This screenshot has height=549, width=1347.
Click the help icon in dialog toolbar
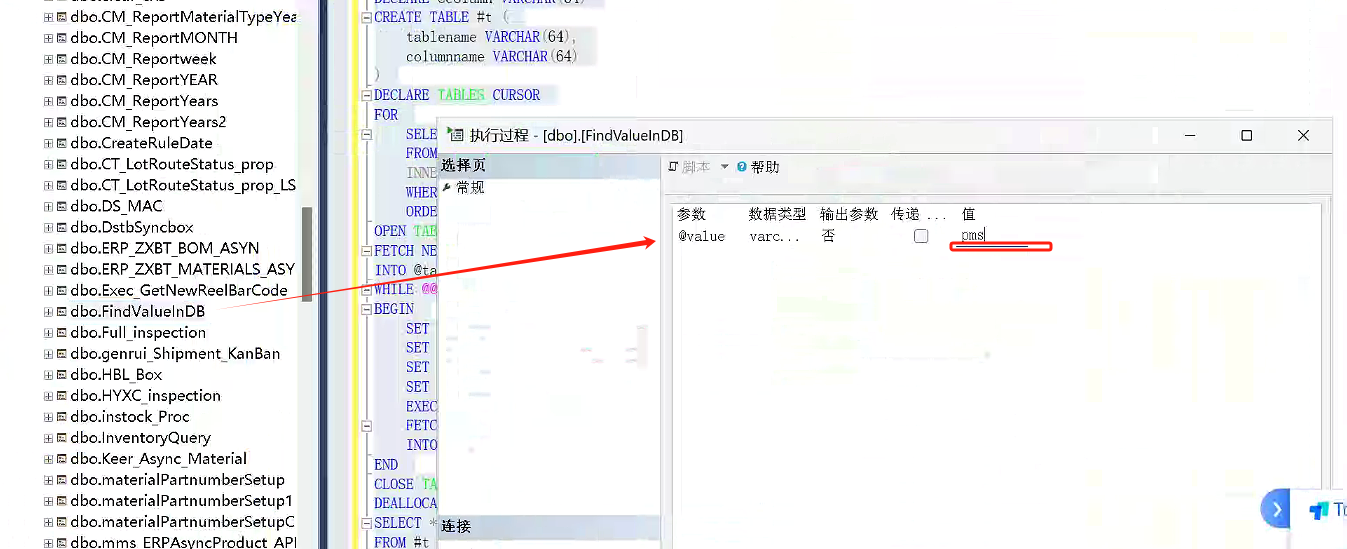(742, 167)
